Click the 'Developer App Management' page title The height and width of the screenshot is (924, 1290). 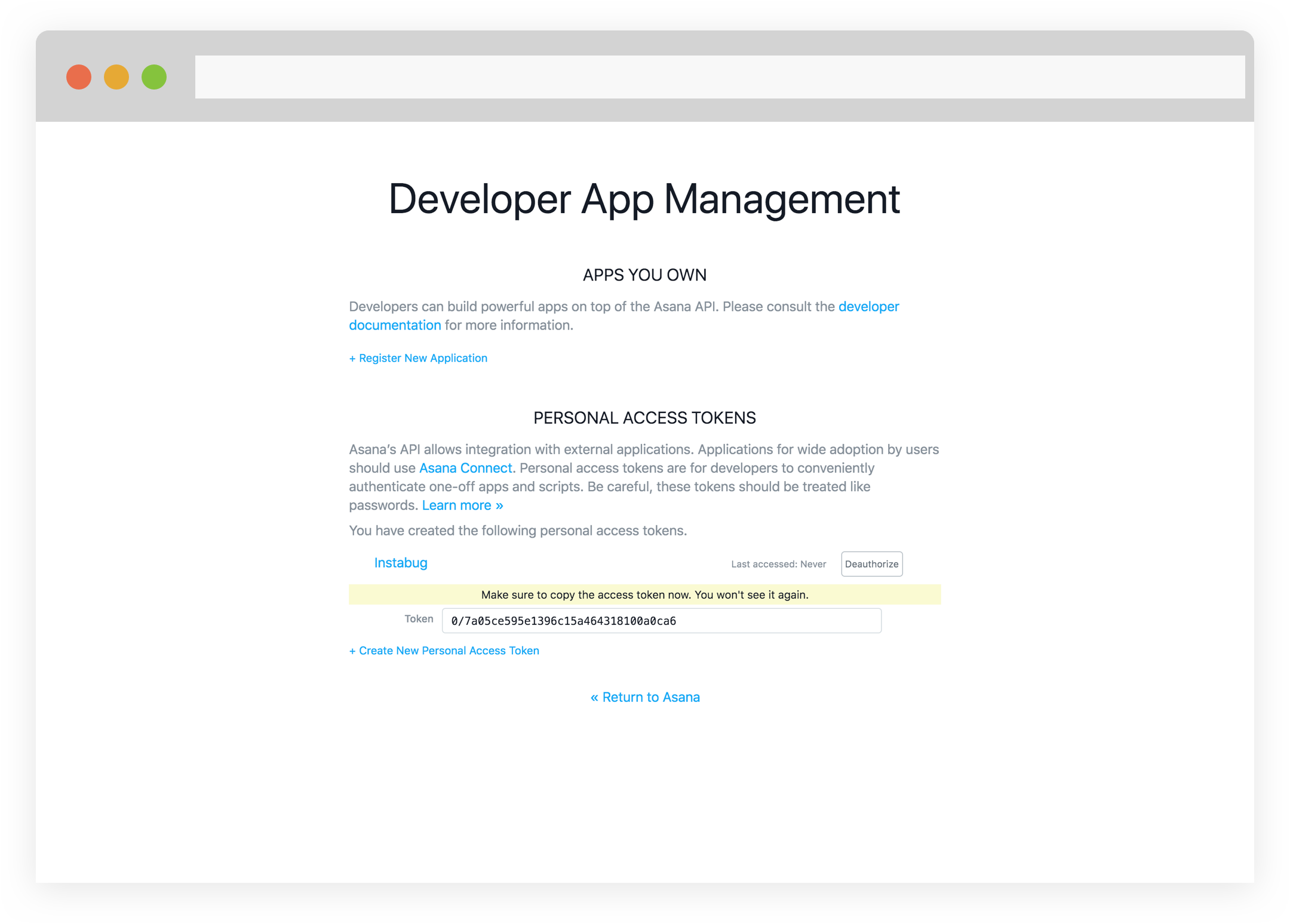coord(644,199)
